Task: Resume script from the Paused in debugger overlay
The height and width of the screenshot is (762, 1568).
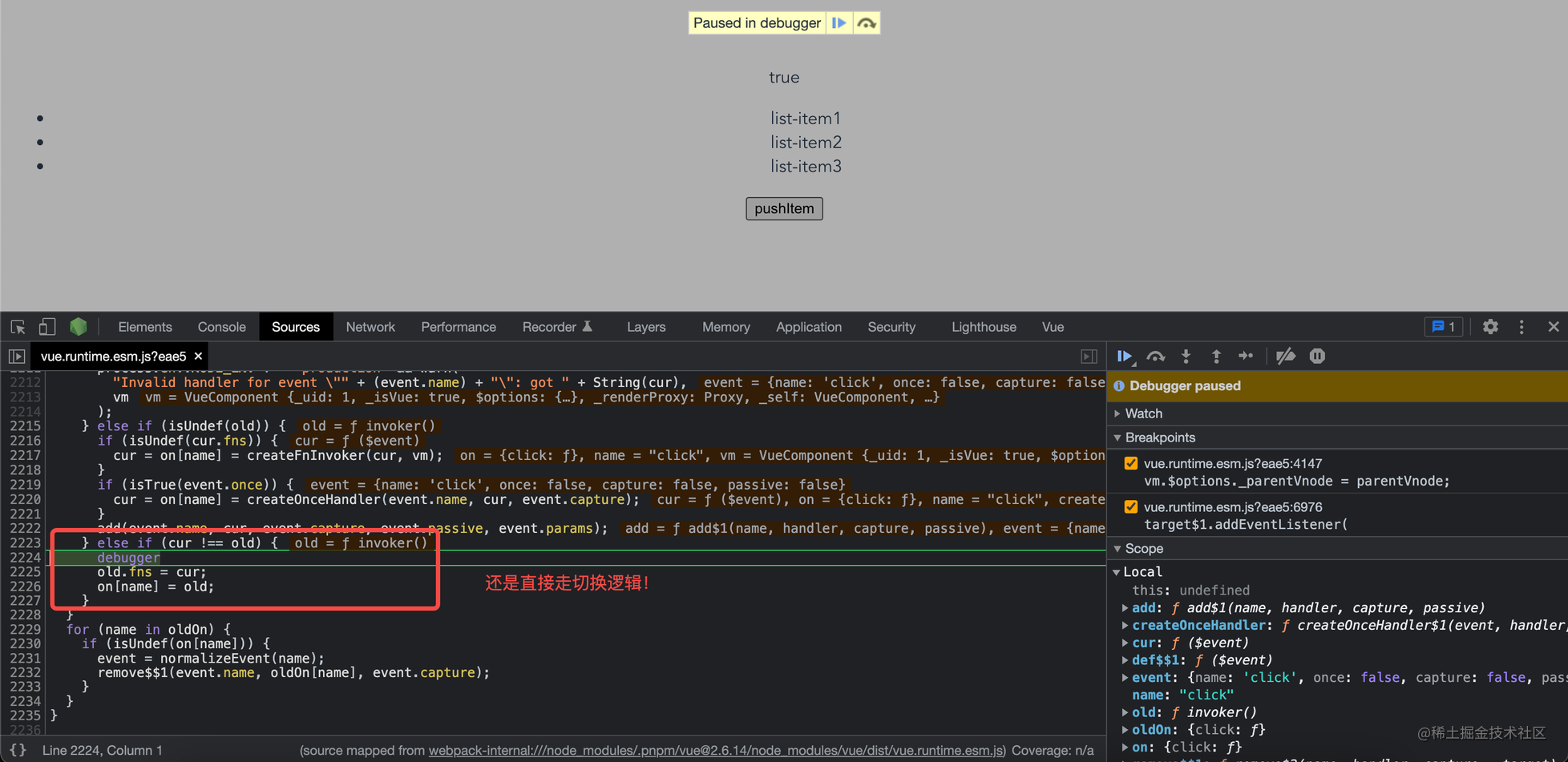Action: tap(839, 23)
